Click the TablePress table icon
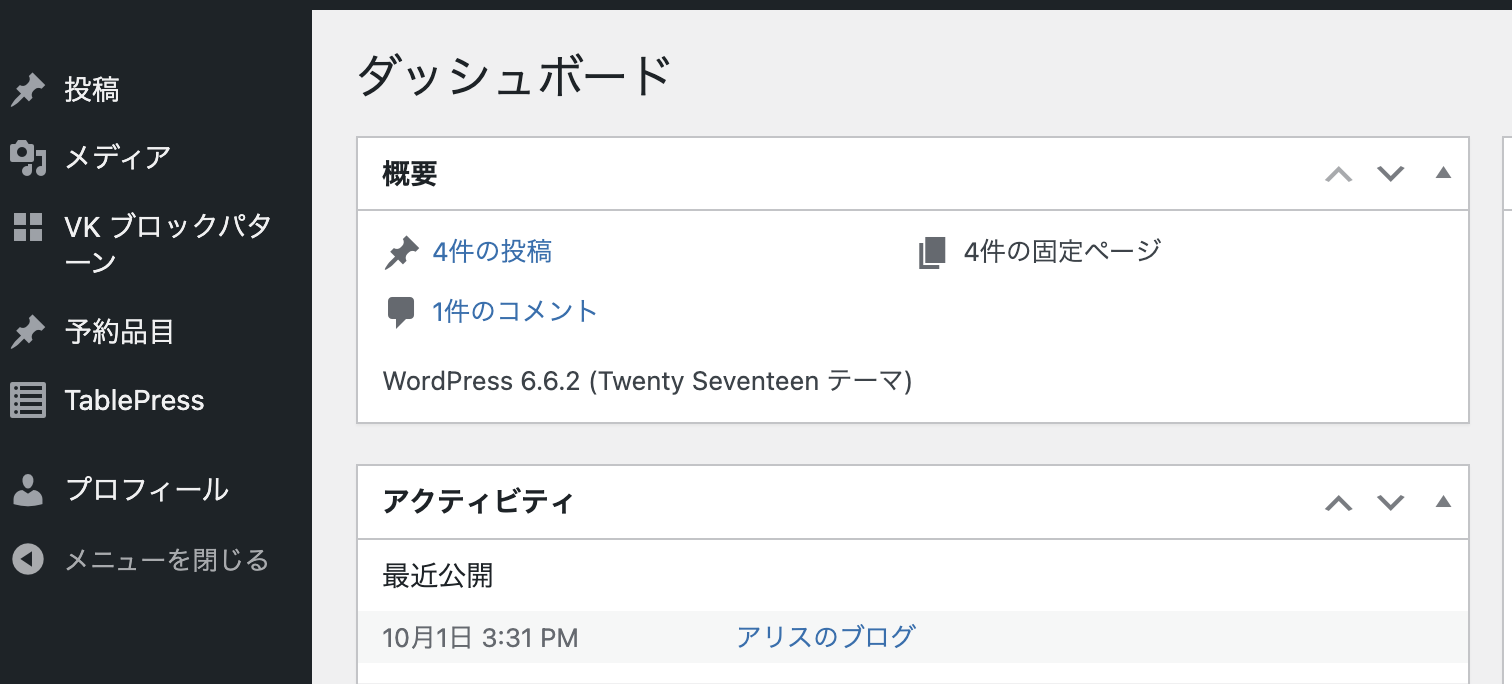 tap(28, 401)
